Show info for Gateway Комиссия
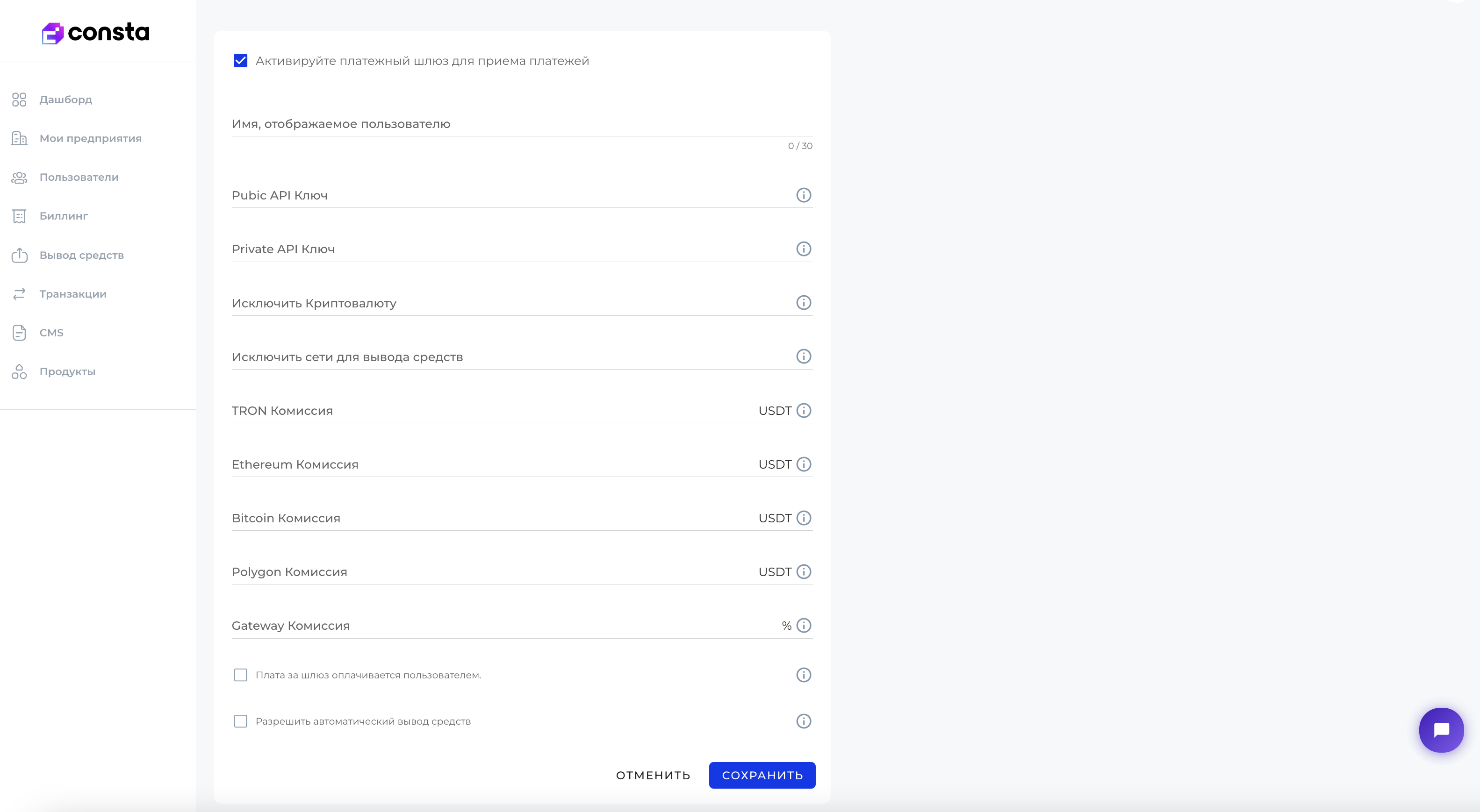The height and width of the screenshot is (812, 1480). point(803,626)
